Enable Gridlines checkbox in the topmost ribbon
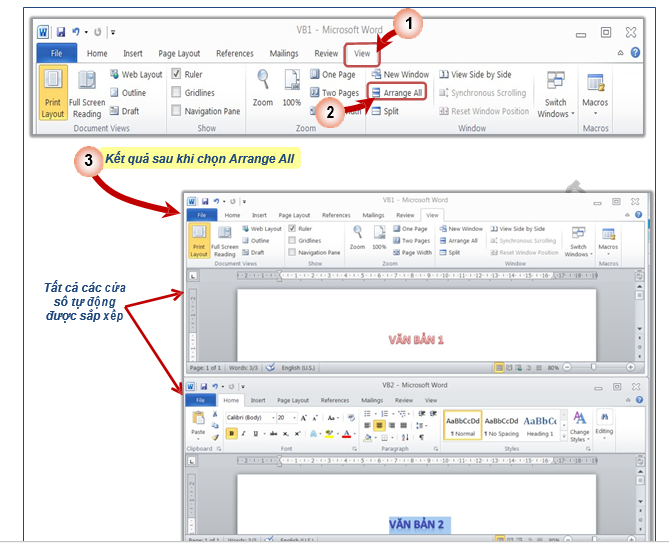The height and width of the screenshot is (543, 669). tap(176, 93)
